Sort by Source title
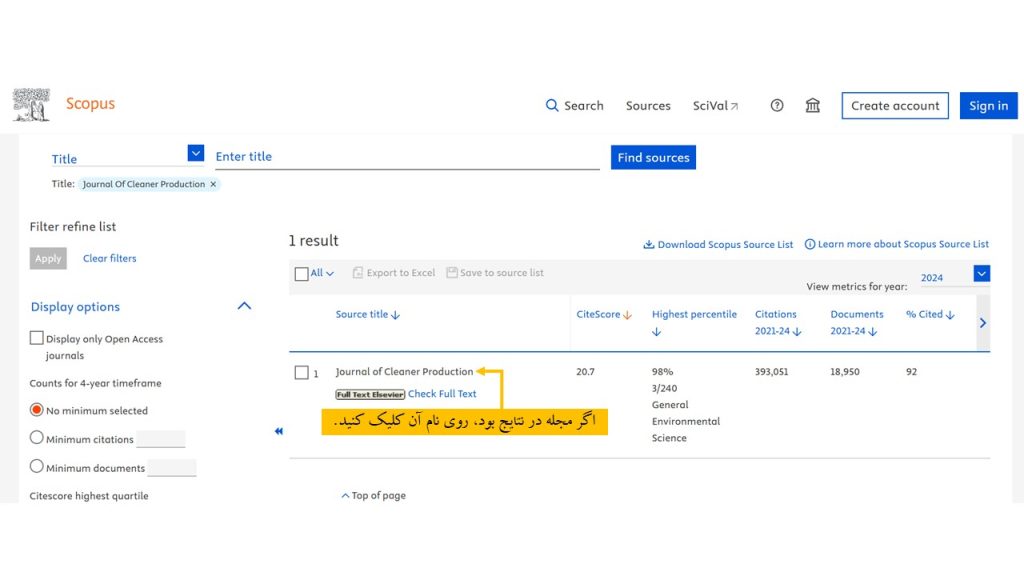1024x576 pixels. click(x=368, y=314)
